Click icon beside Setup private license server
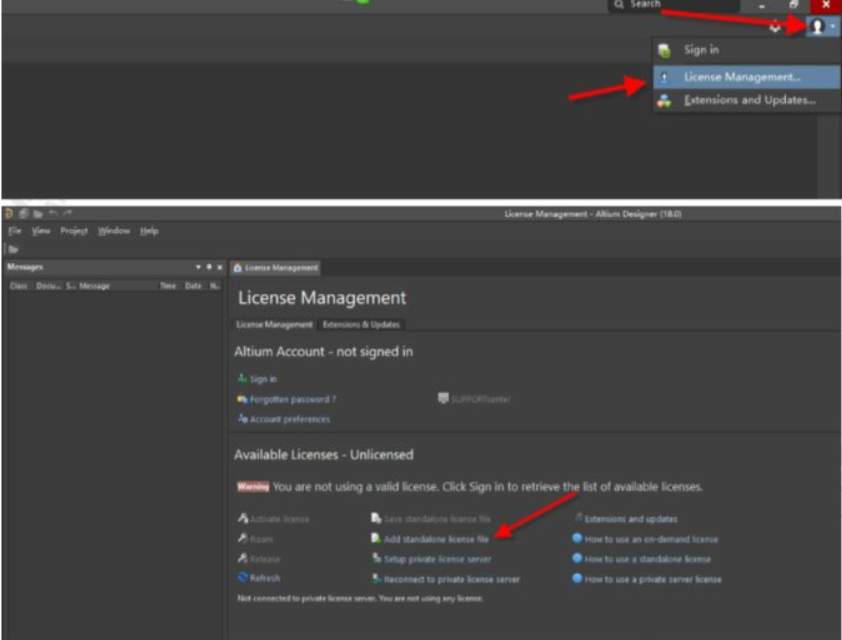This screenshot has width=842, height=640. pos(376,558)
